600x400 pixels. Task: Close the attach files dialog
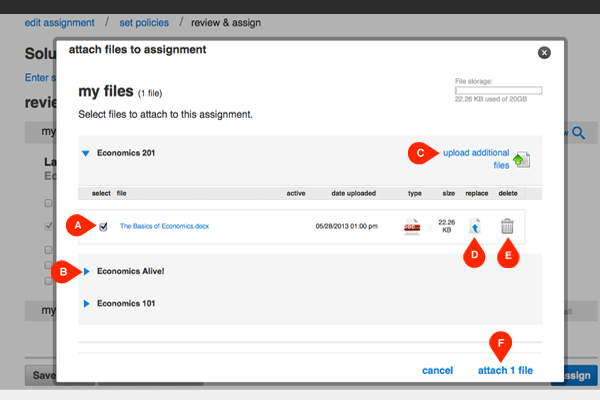pyautogui.click(x=544, y=52)
